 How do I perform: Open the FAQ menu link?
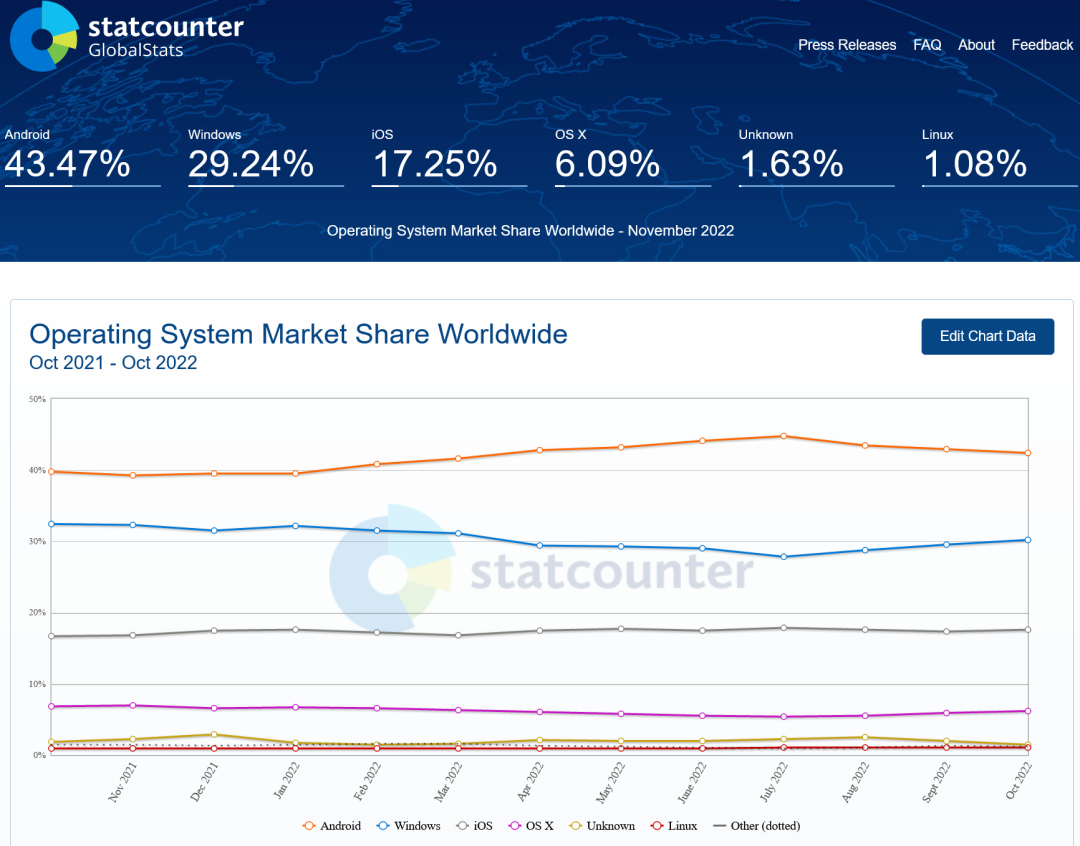[x=927, y=45]
